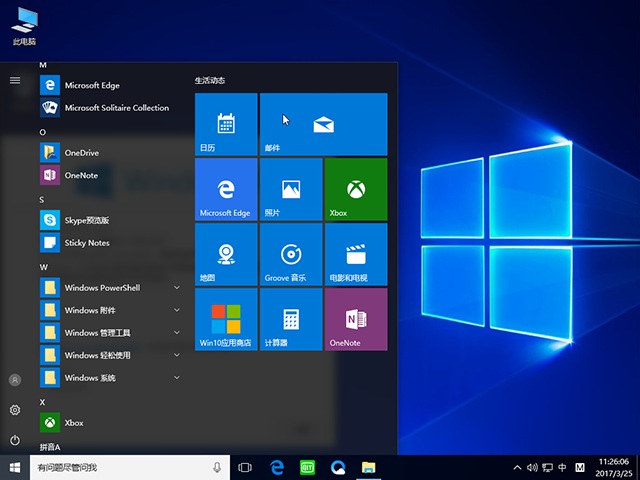Select Sticky Notes from the app list
Viewport: 640px width, 480px height.
point(87,243)
